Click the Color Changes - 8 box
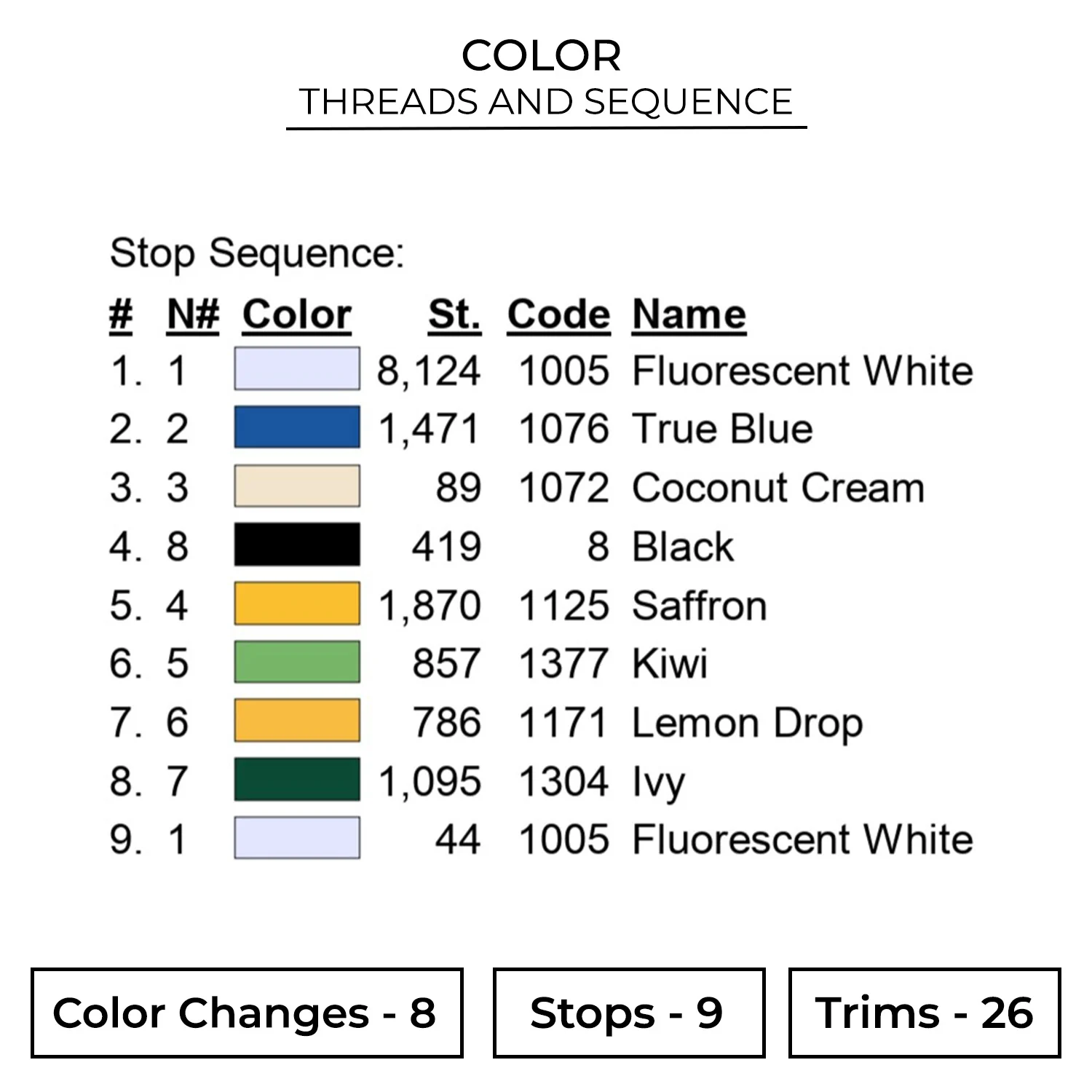Image resolution: width=1092 pixels, height=1092 pixels. pyautogui.click(x=247, y=1013)
